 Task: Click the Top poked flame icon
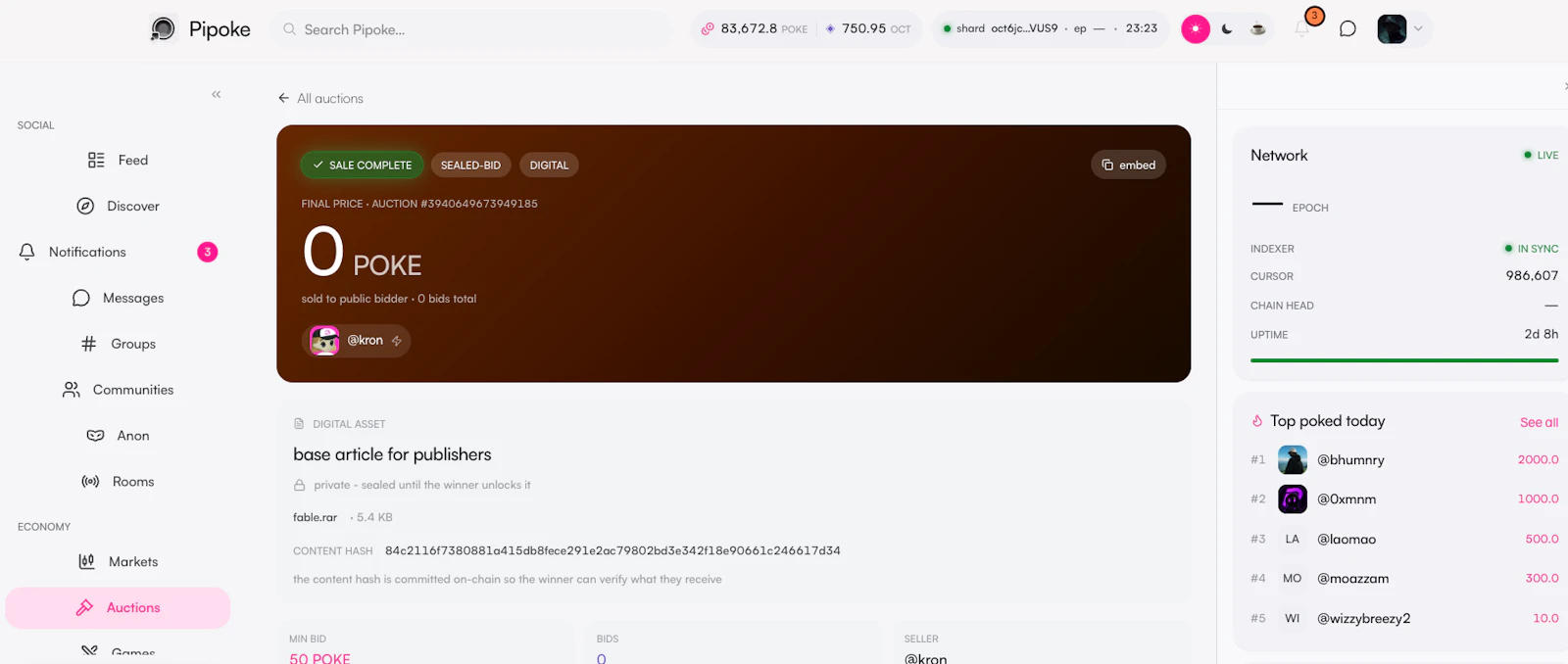[1257, 421]
